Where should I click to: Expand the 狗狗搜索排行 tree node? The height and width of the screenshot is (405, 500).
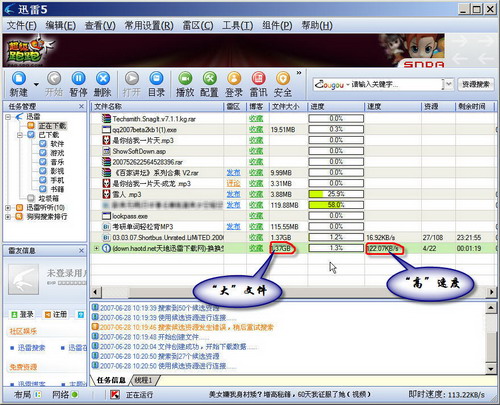[x=8, y=217]
